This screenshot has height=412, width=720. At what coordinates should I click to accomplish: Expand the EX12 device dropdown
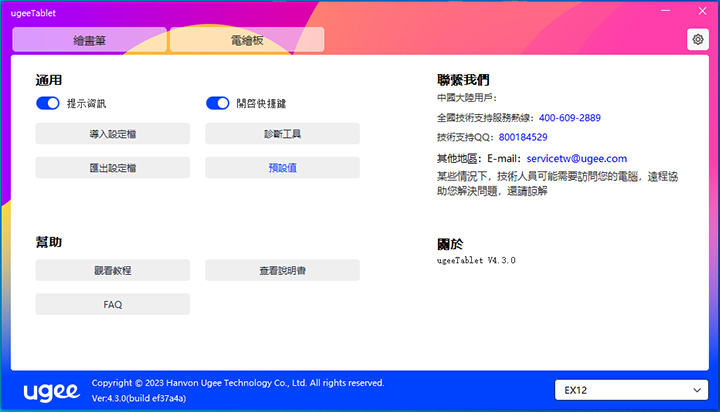[x=631, y=389]
